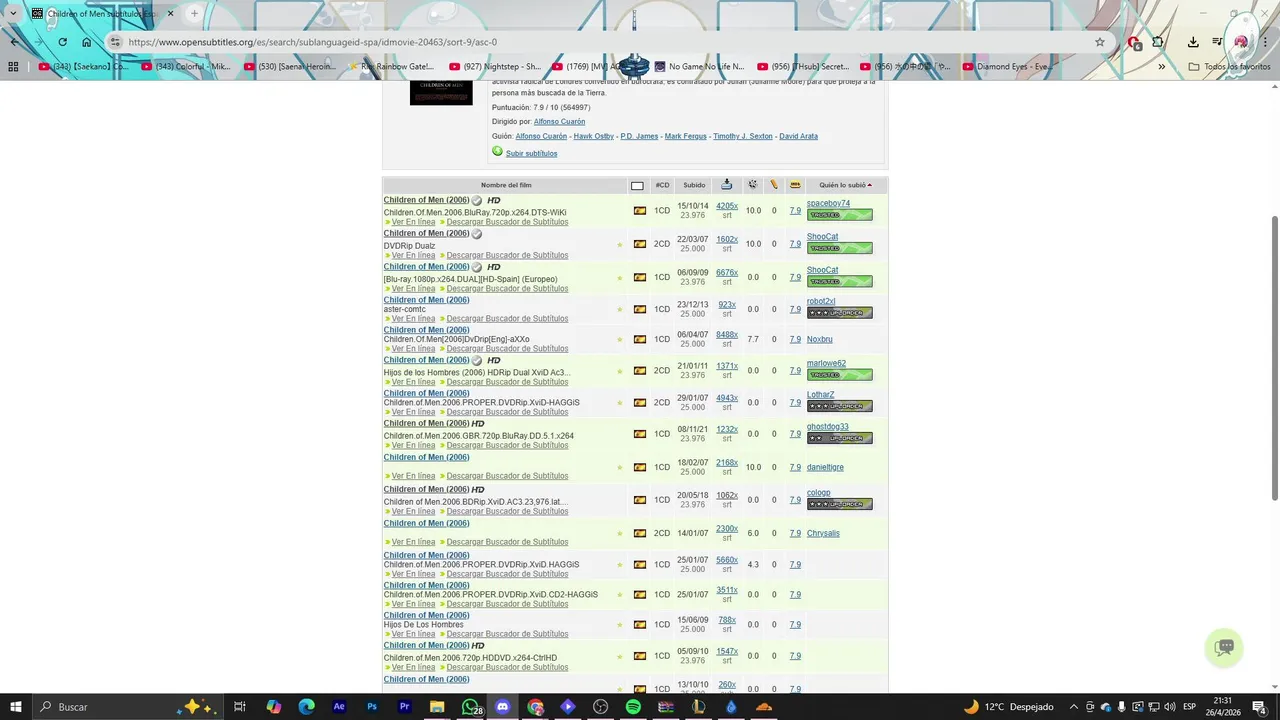Open the Children of Men poster thumbnail
The image size is (1280, 720).
(x=441, y=93)
